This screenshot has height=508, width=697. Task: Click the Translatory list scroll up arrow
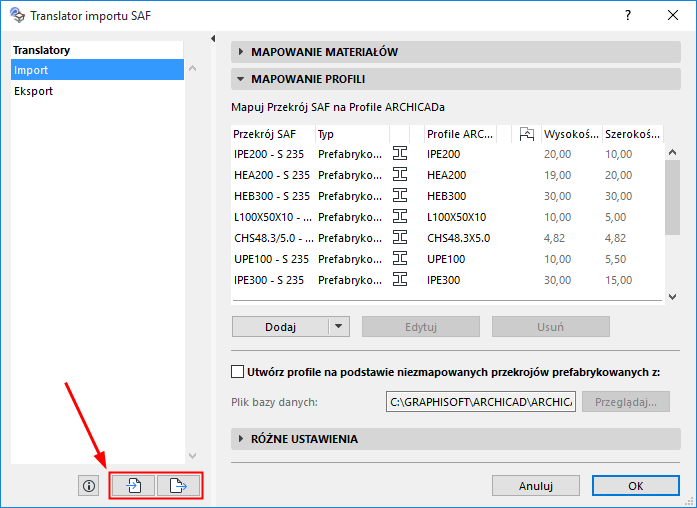(192, 68)
